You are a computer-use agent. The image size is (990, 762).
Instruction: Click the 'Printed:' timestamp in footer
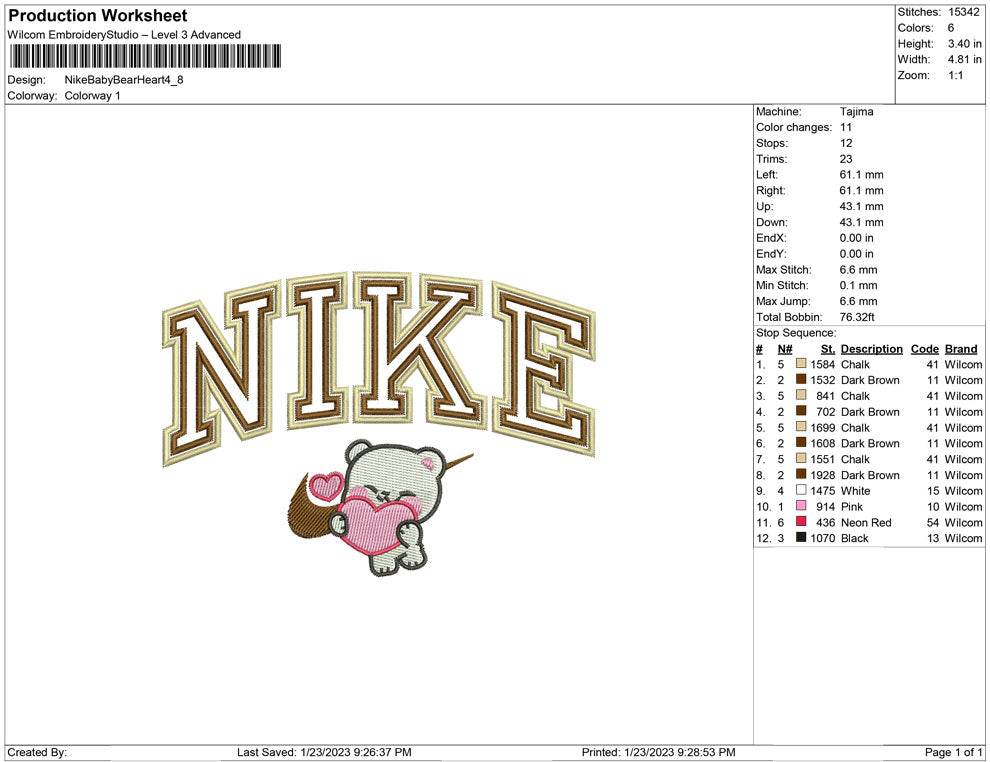point(659,752)
